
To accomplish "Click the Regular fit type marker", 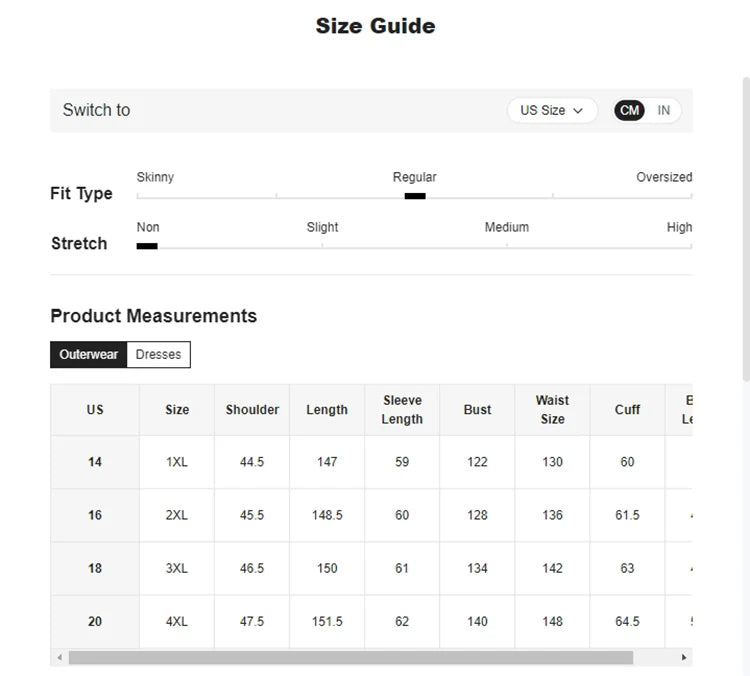I will 415,196.
